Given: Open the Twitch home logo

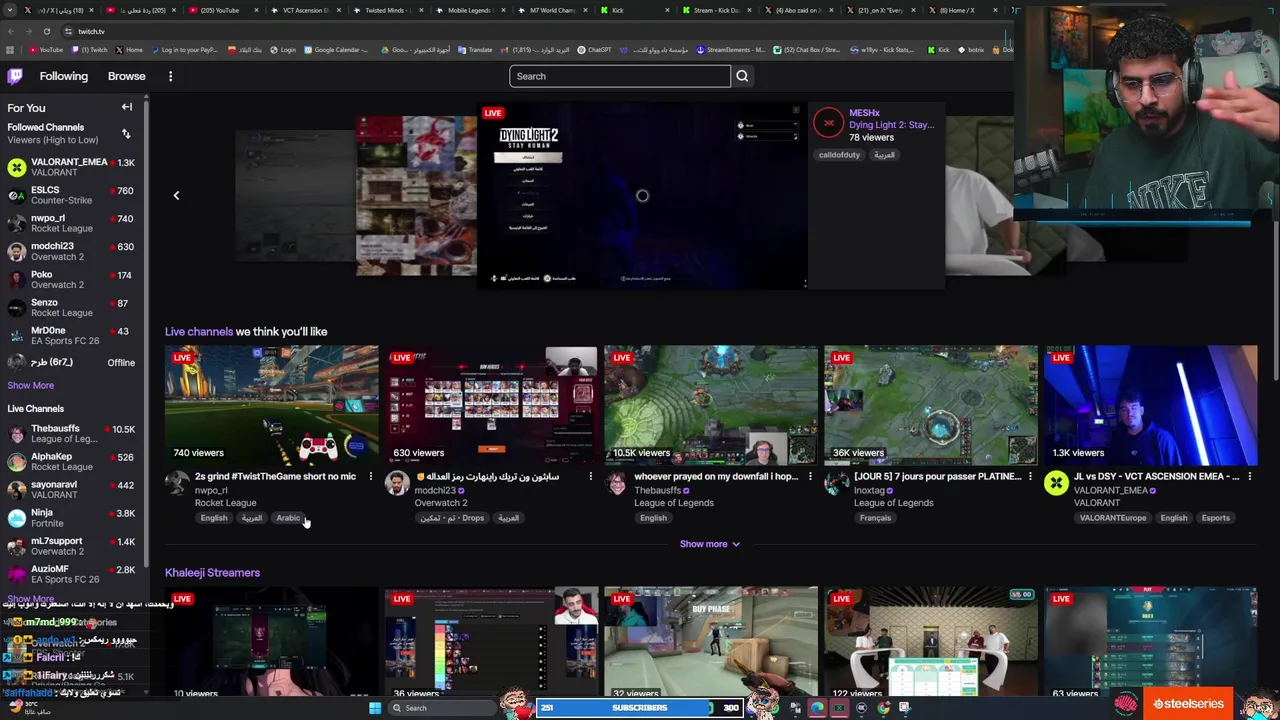Looking at the screenshot, I should coord(15,76).
